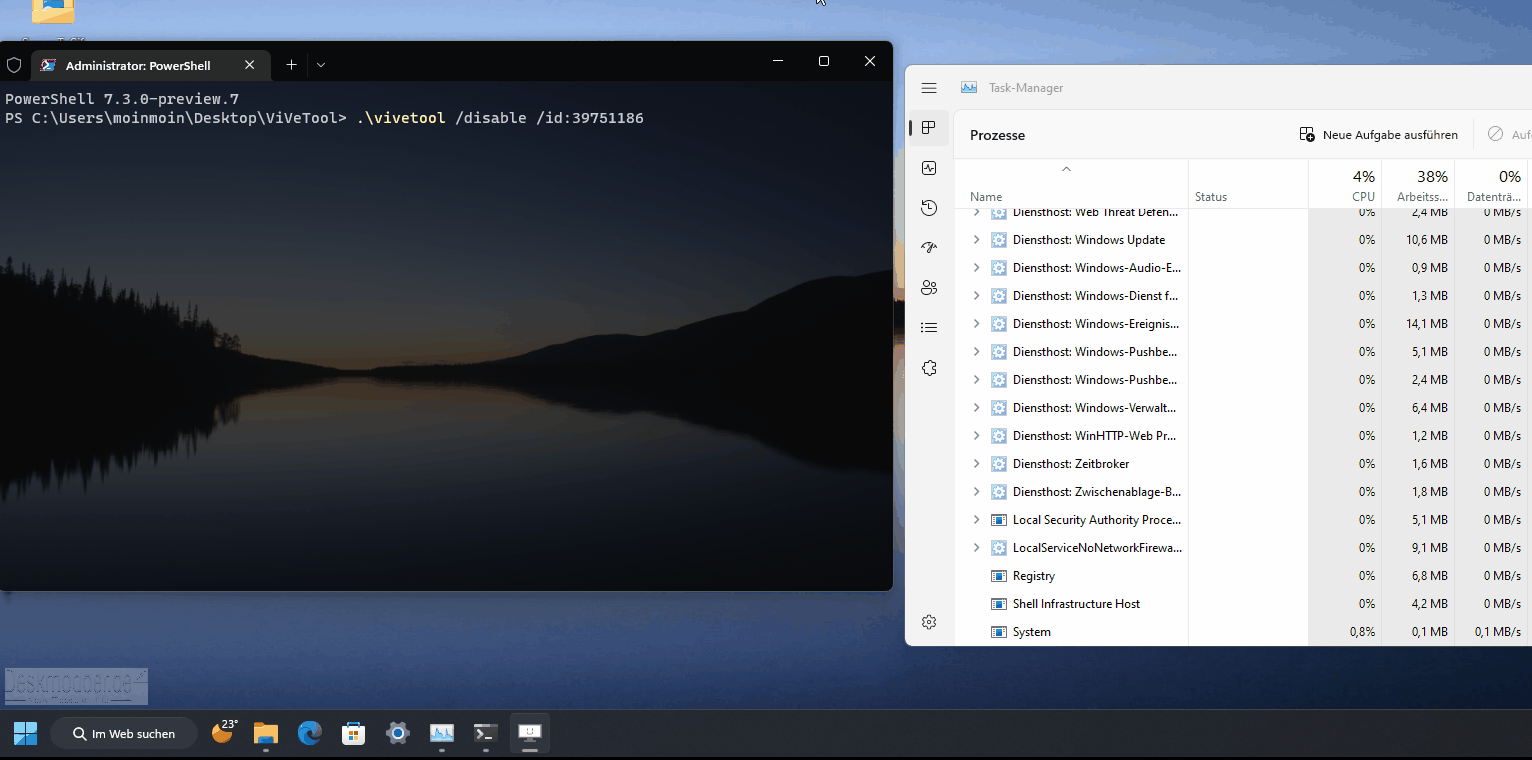Expand Diensthost: Zeitbroker process group

point(977,464)
